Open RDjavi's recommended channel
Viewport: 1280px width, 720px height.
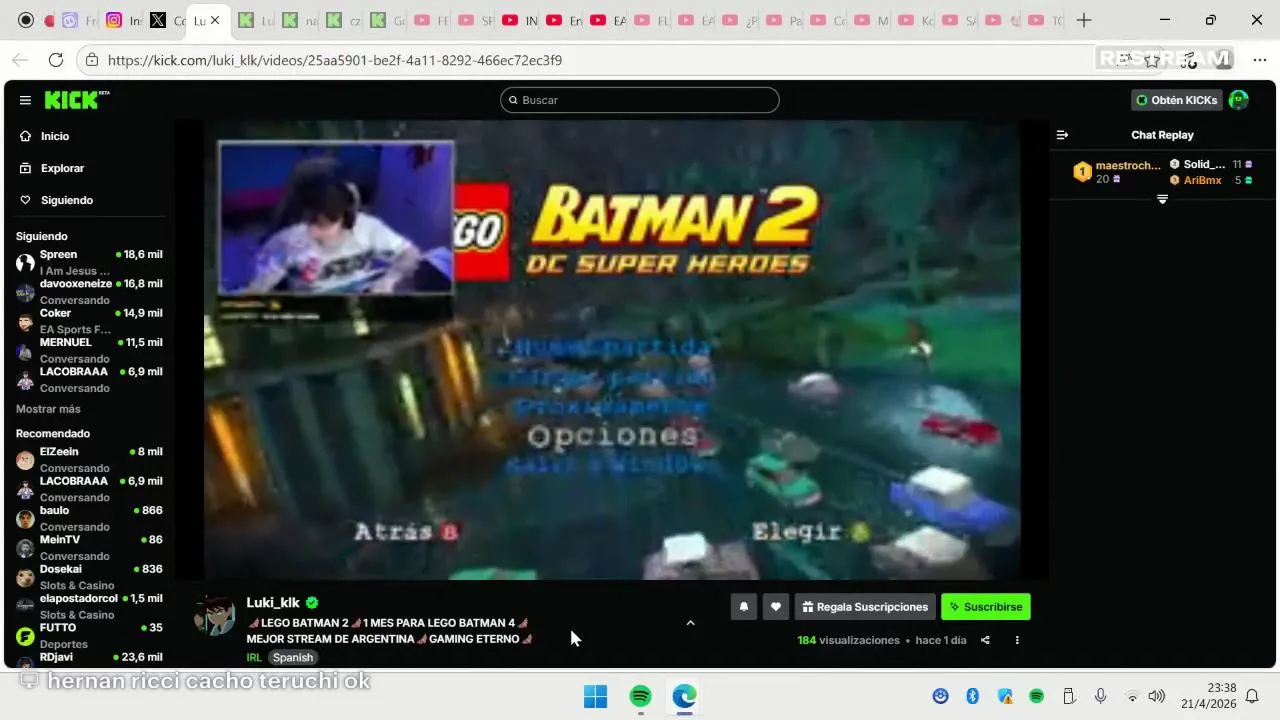tap(89, 658)
